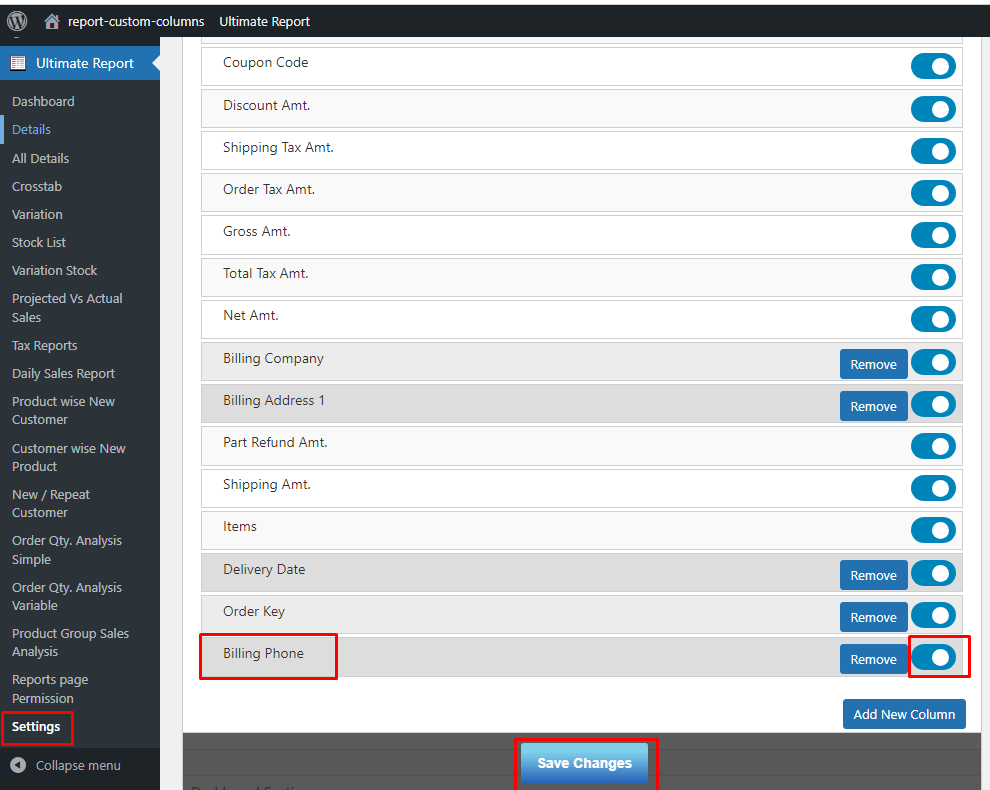Open Customer wise New Product report
This screenshot has height=790, width=990.
(x=68, y=457)
